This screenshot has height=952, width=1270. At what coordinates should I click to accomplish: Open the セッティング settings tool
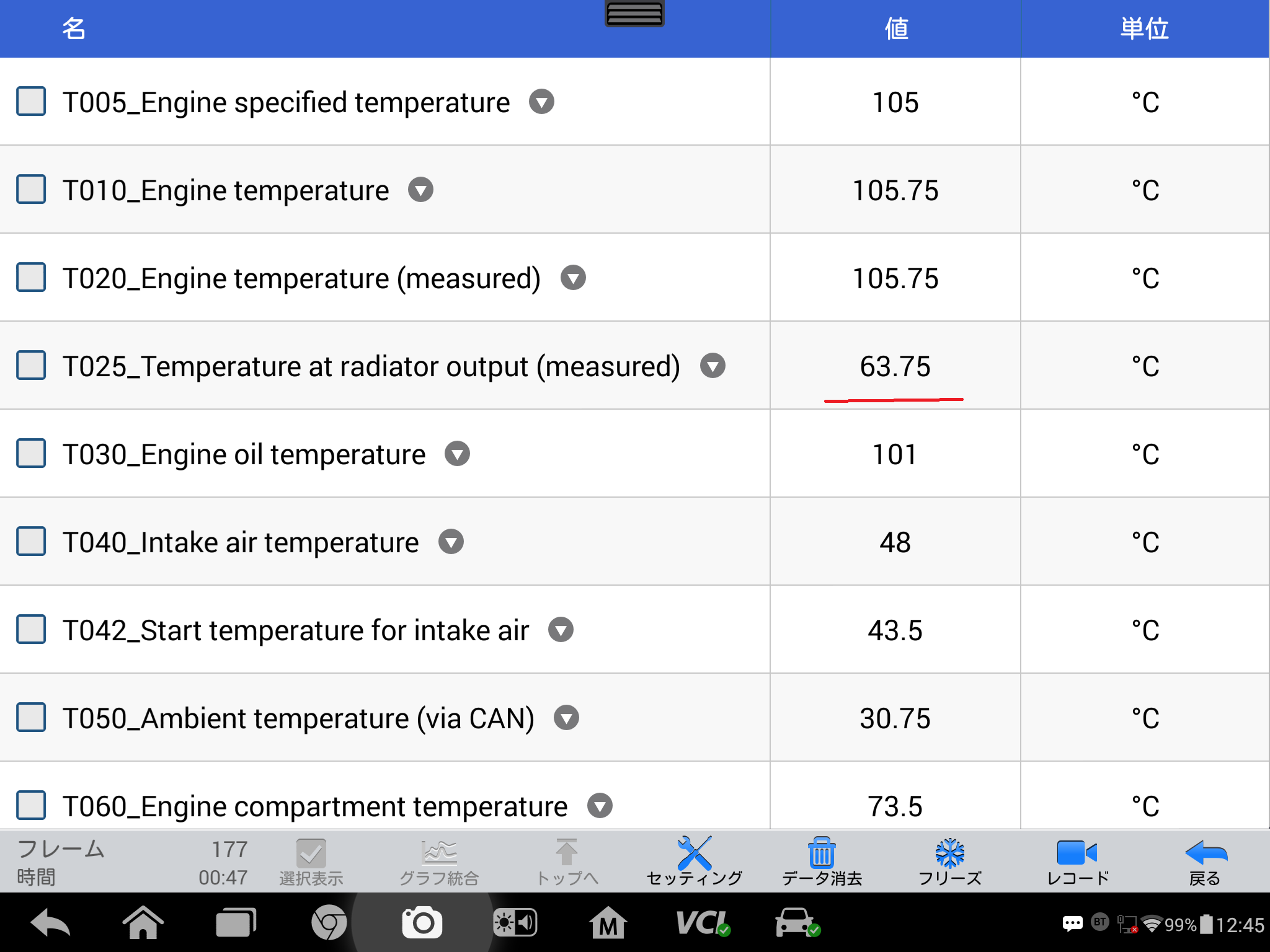click(x=694, y=862)
